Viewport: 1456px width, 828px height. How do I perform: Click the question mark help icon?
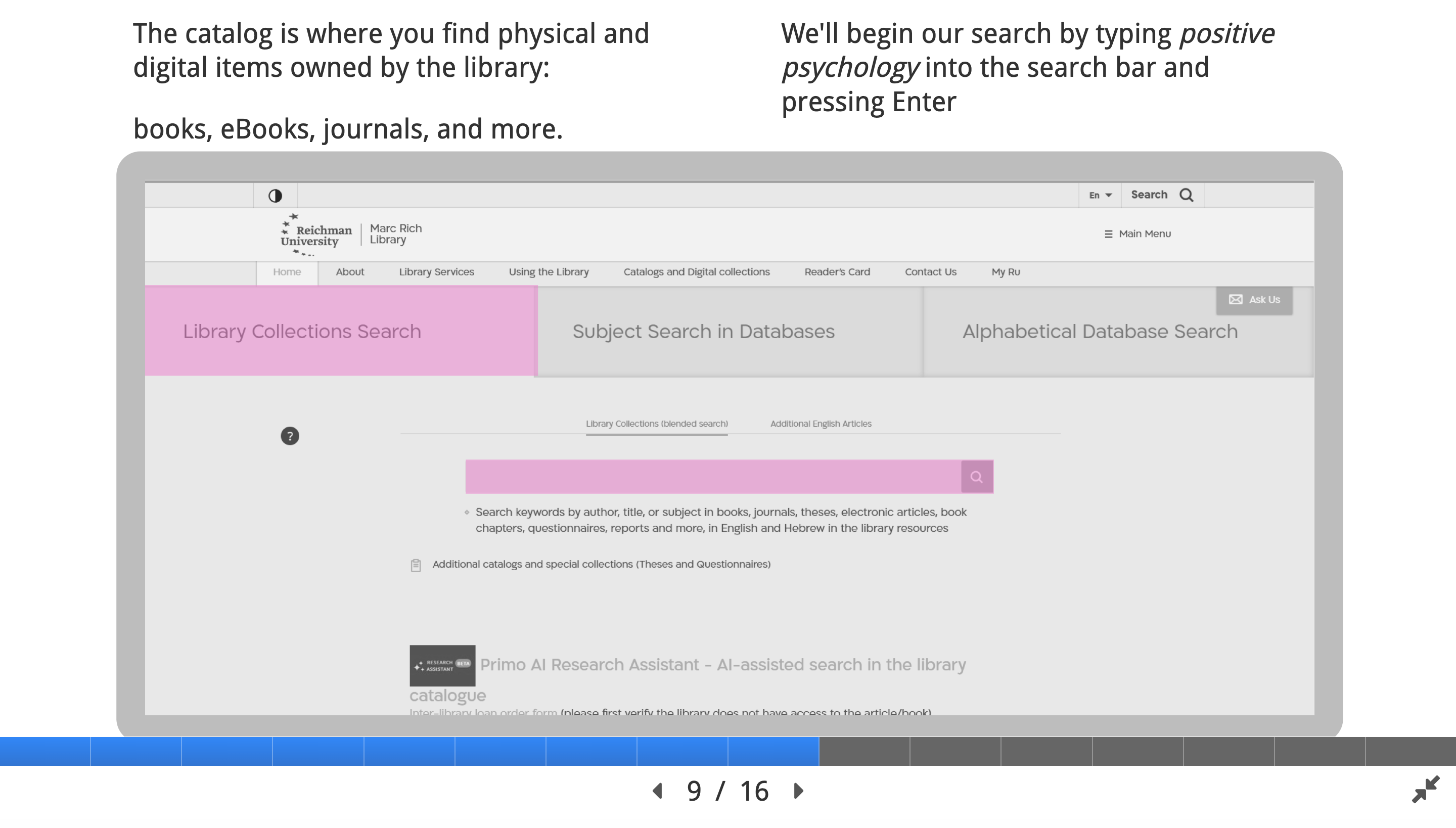click(x=290, y=436)
